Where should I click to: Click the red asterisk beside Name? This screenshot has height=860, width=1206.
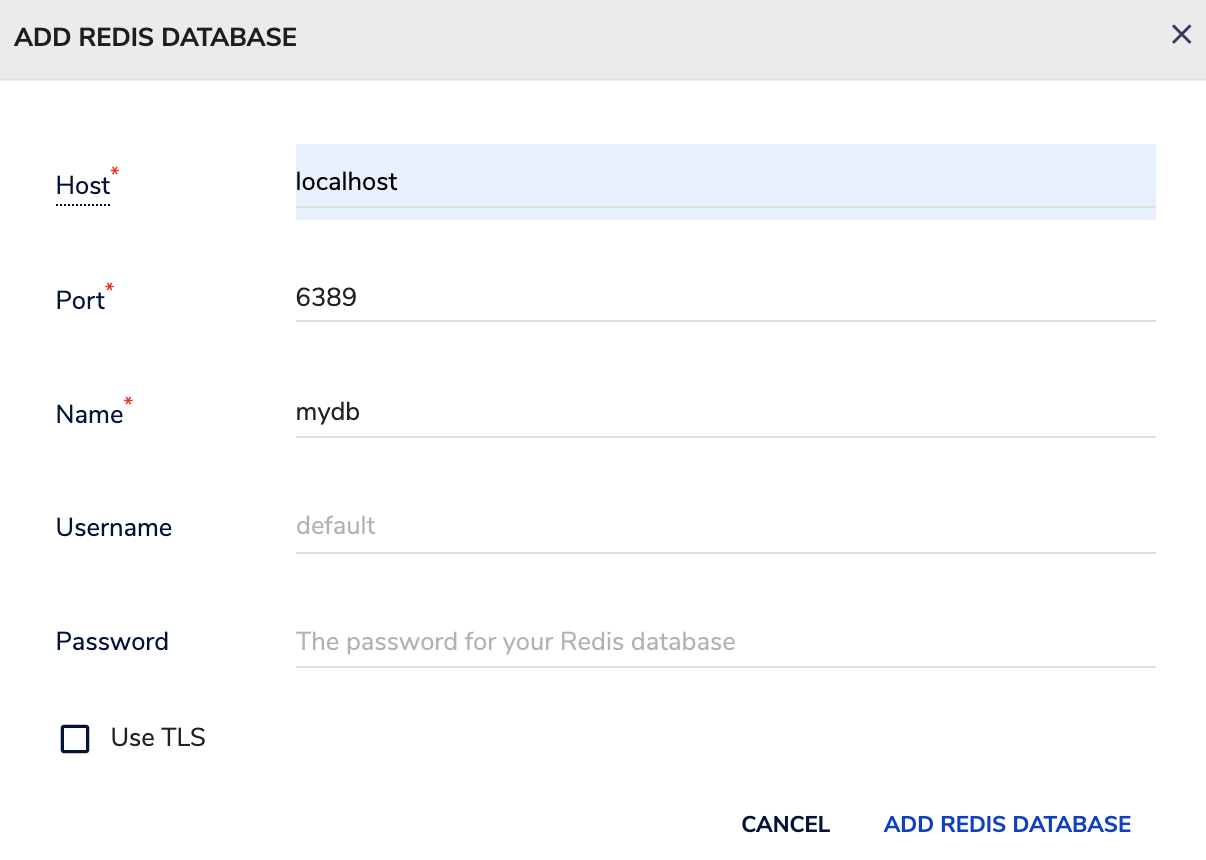pos(128,402)
